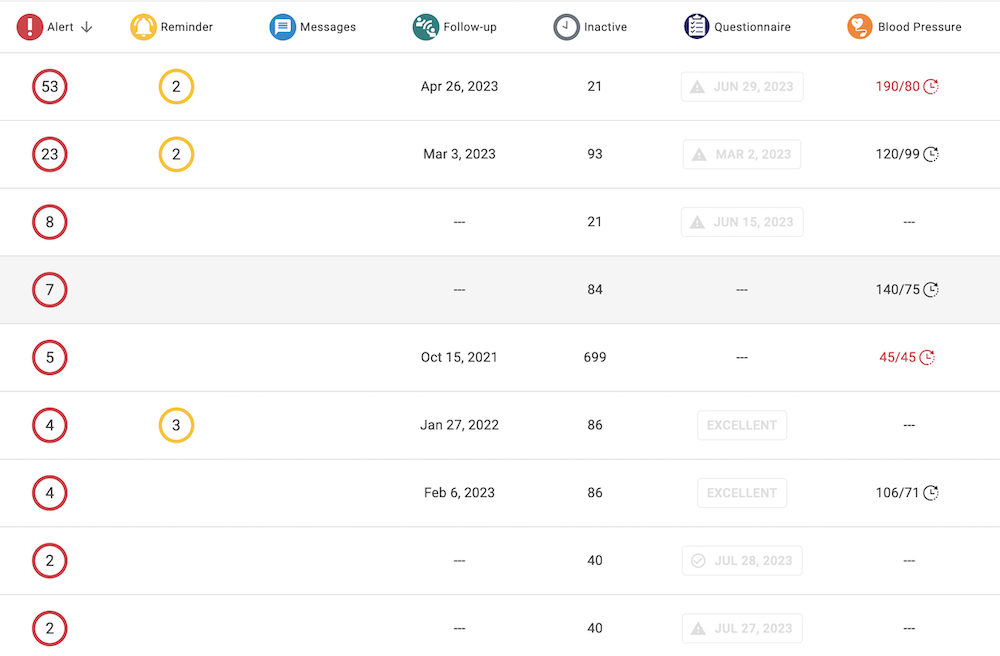The image size is (1000, 656).
Task: Click EXCELLENT badge in Feb 6, 2023 row
Action: (742, 493)
